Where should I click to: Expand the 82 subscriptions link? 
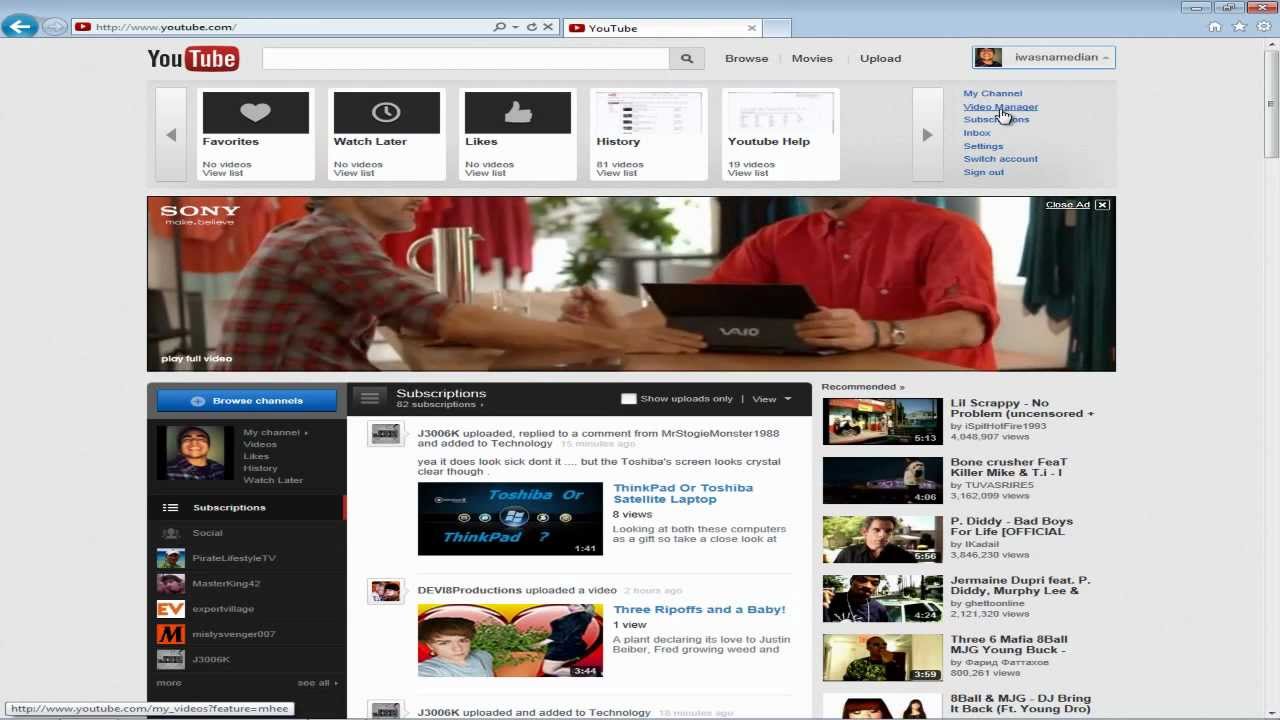point(440,405)
